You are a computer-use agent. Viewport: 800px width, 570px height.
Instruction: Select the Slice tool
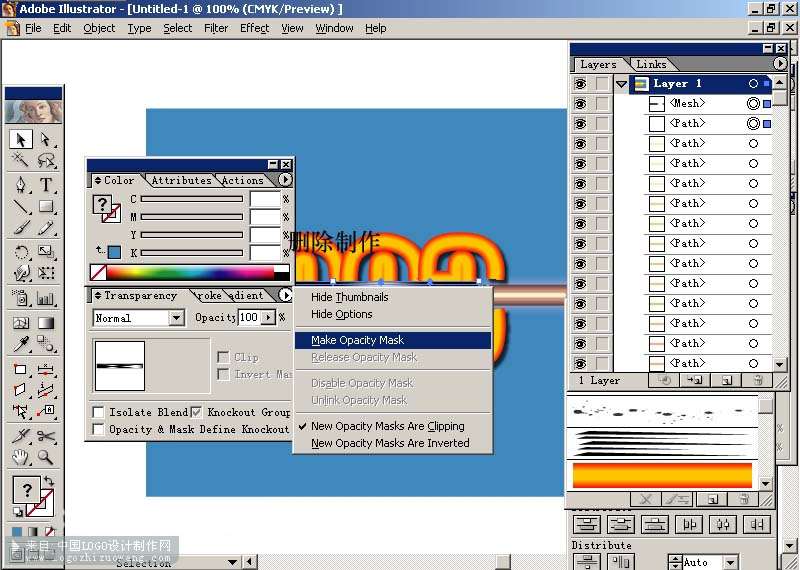pos(21,436)
